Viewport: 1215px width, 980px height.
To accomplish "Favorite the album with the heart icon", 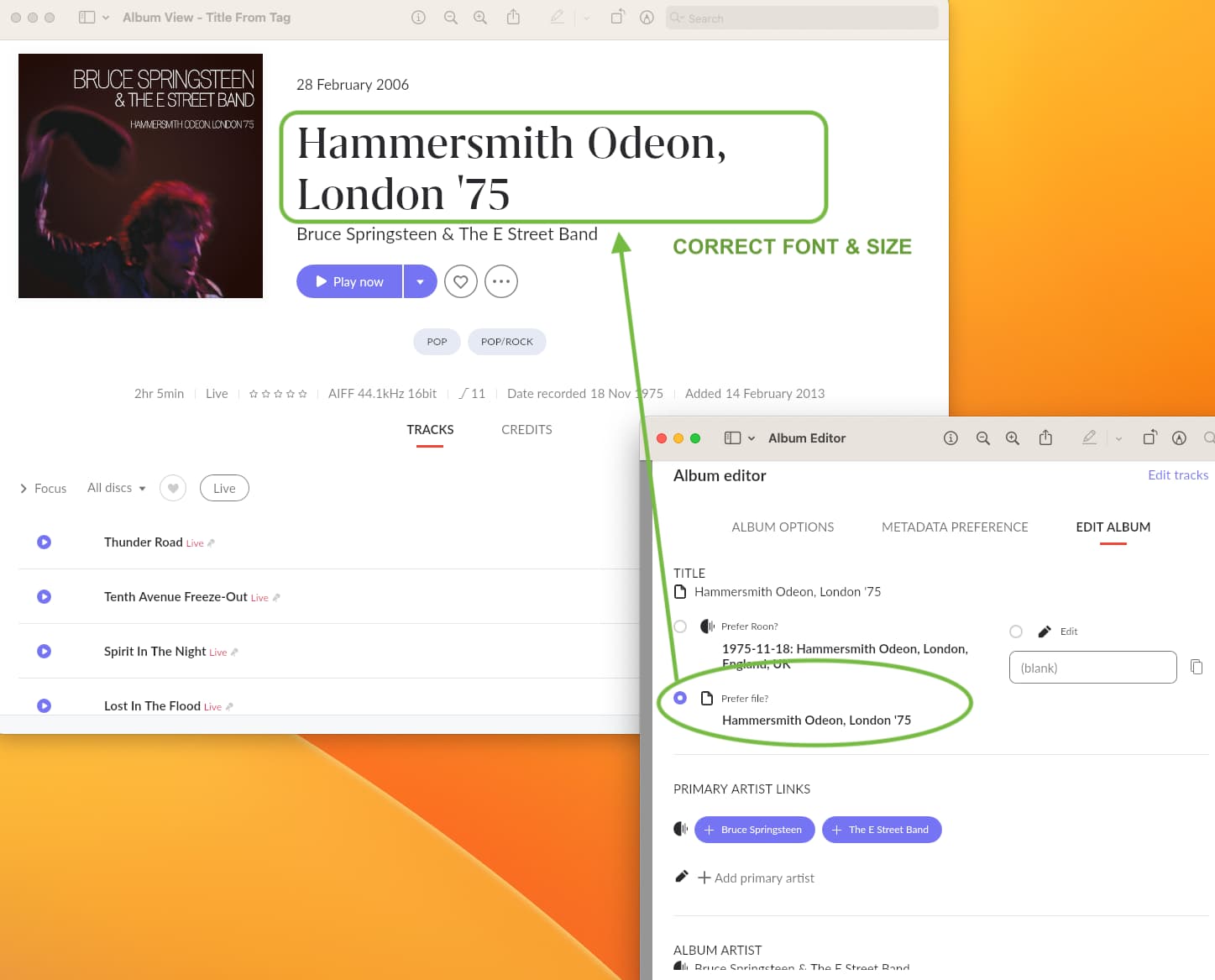I will [x=461, y=281].
